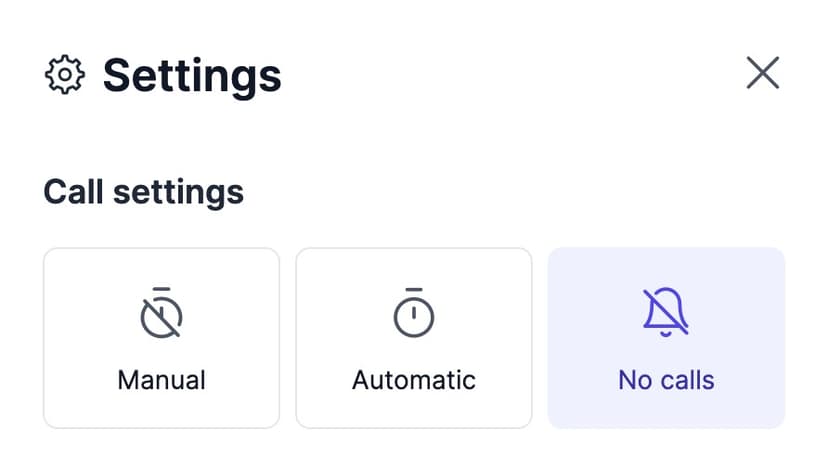Image resolution: width=828 pixels, height=459 pixels.
Task: Click the "Manual" text label
Action: coord(161,380)
